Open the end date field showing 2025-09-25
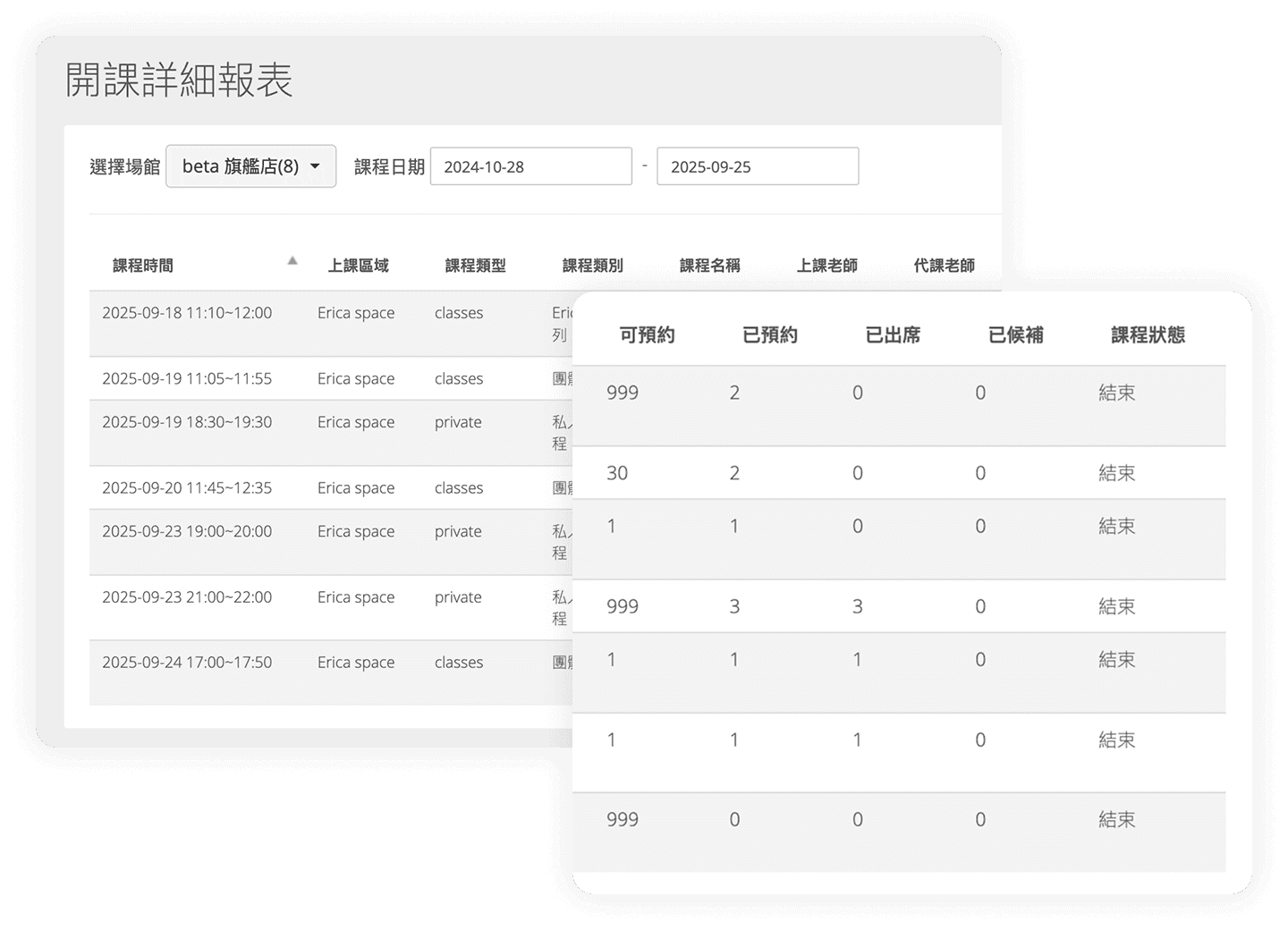This screenshot has width=1288, height=930. click(x=758, y=165)
